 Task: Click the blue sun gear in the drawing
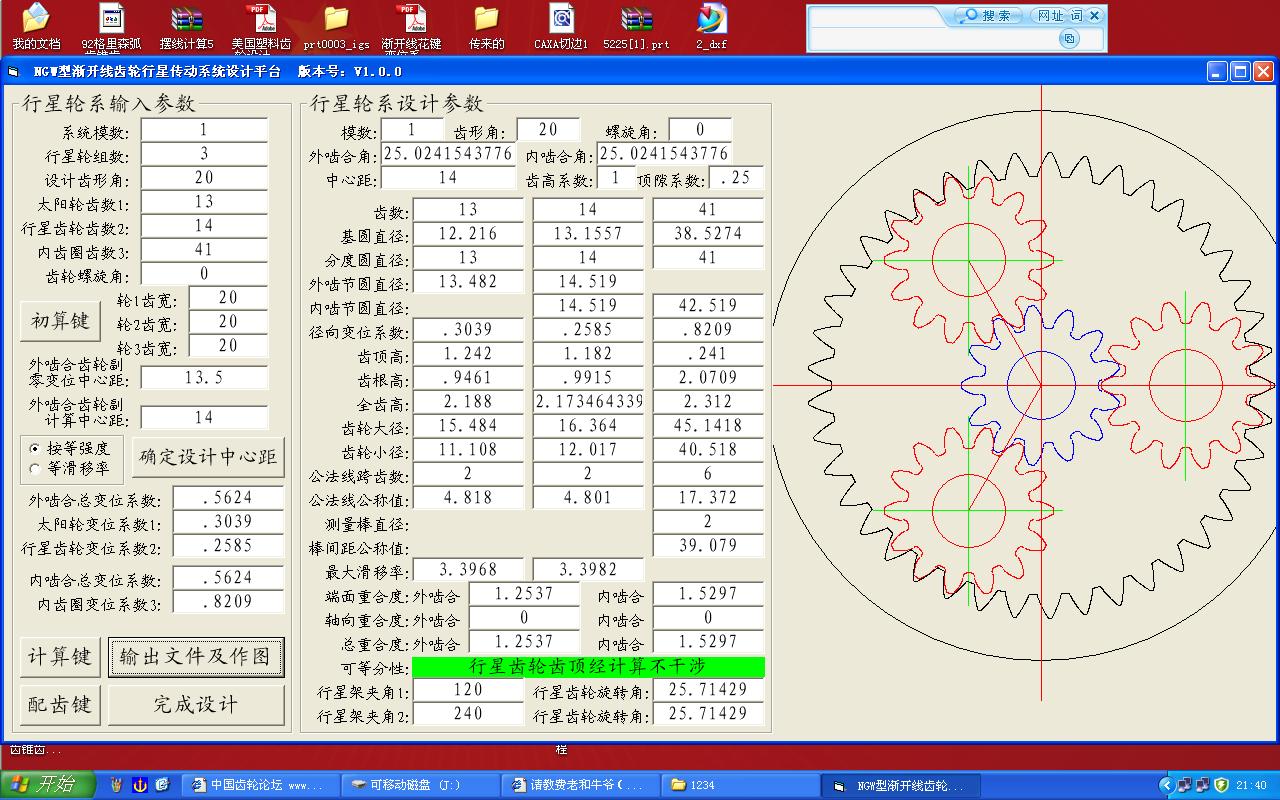point(1041,385)
